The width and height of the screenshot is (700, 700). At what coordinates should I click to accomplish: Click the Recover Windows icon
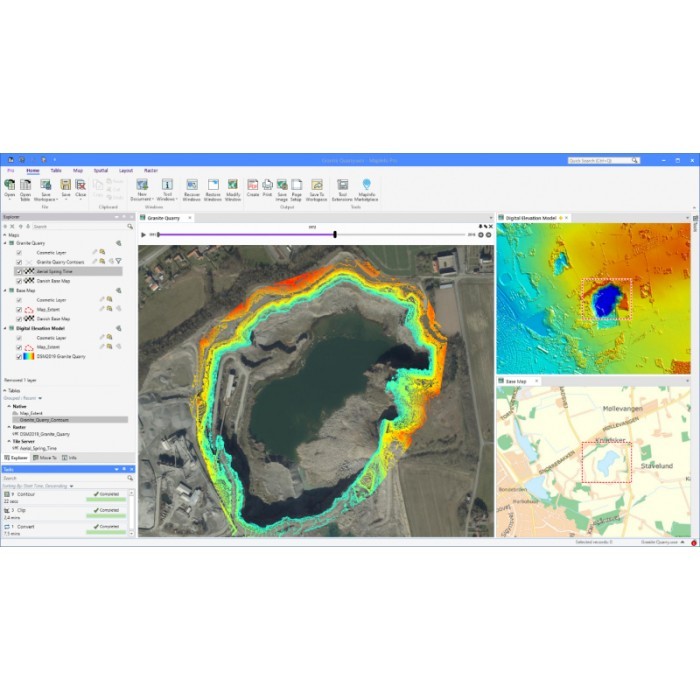(x=191, y=185)
